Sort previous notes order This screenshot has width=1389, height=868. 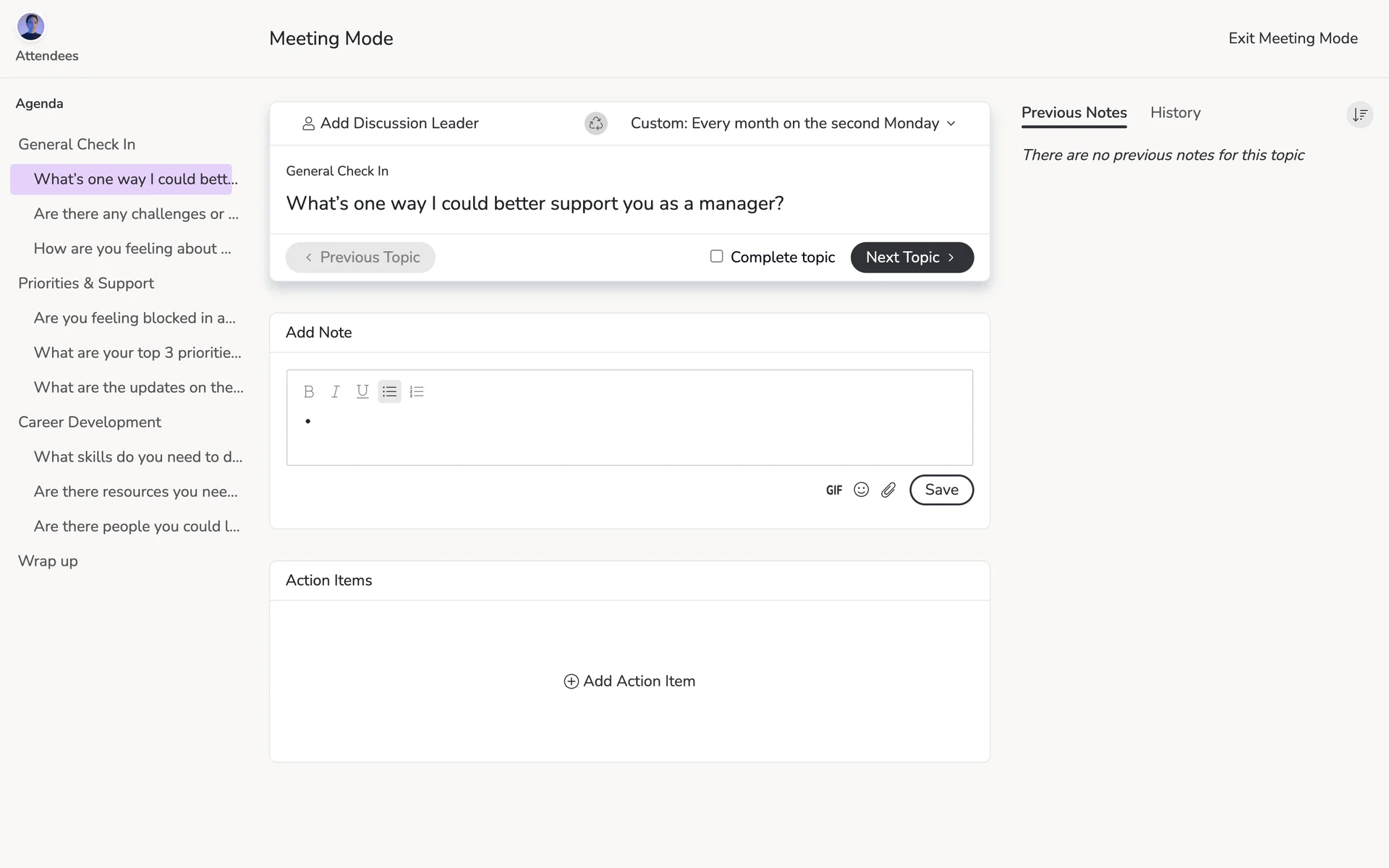point(1359,114)
